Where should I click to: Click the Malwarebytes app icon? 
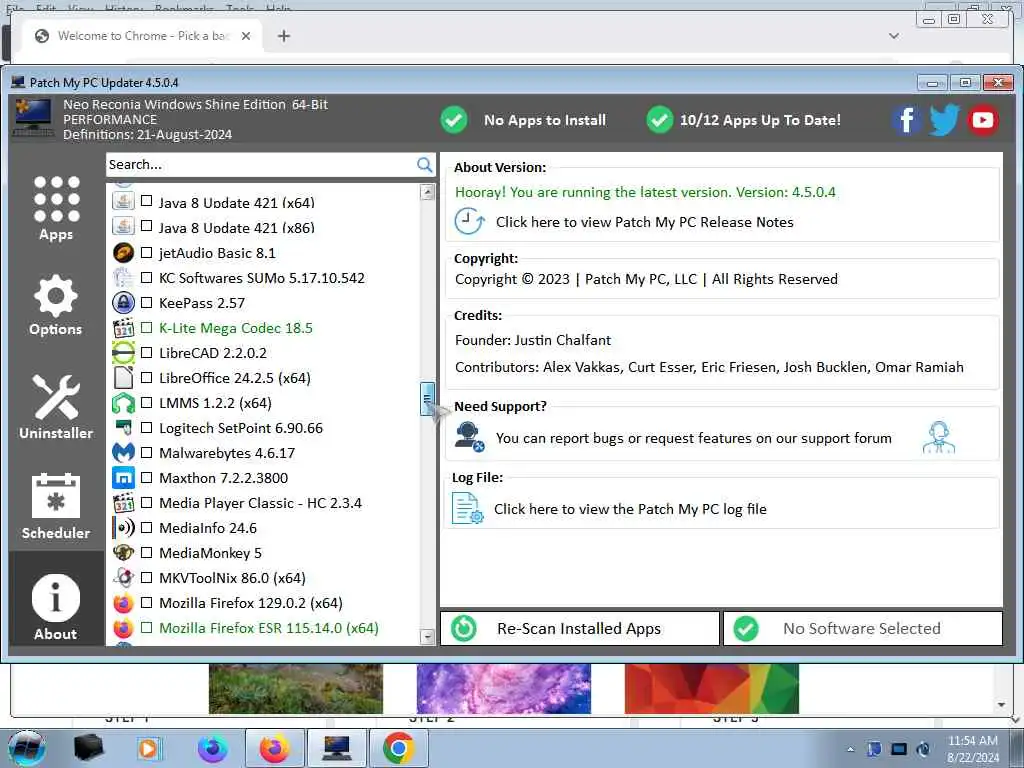click(x=123, y=453)
